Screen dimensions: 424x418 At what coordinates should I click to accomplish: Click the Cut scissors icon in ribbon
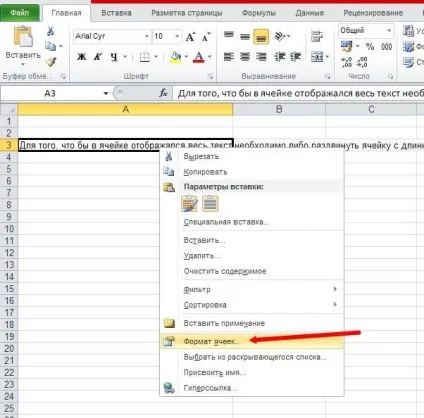pyautogui.click(x=50, y=31)
